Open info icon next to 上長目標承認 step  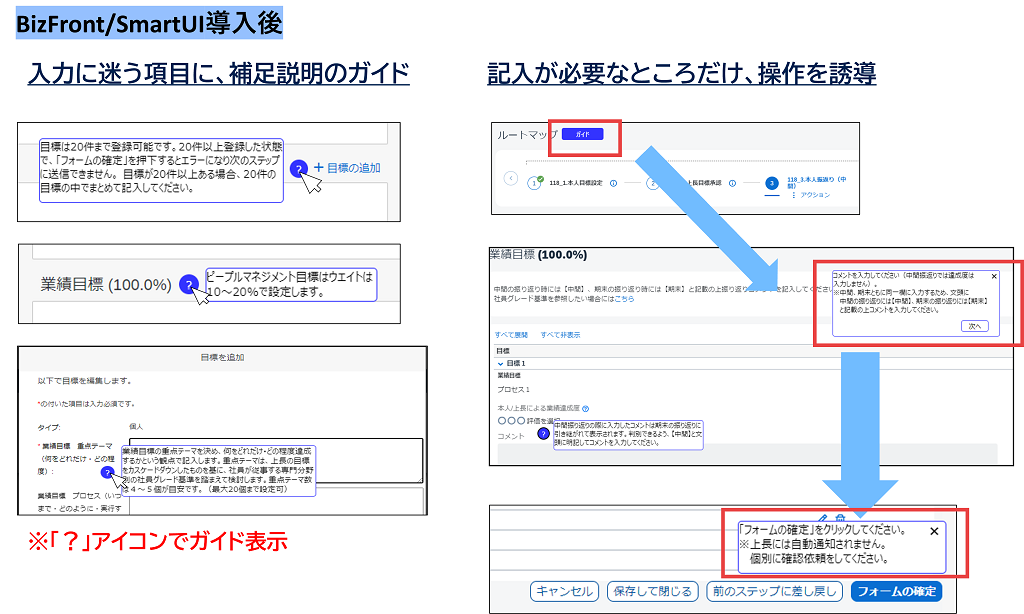[732, 184]
